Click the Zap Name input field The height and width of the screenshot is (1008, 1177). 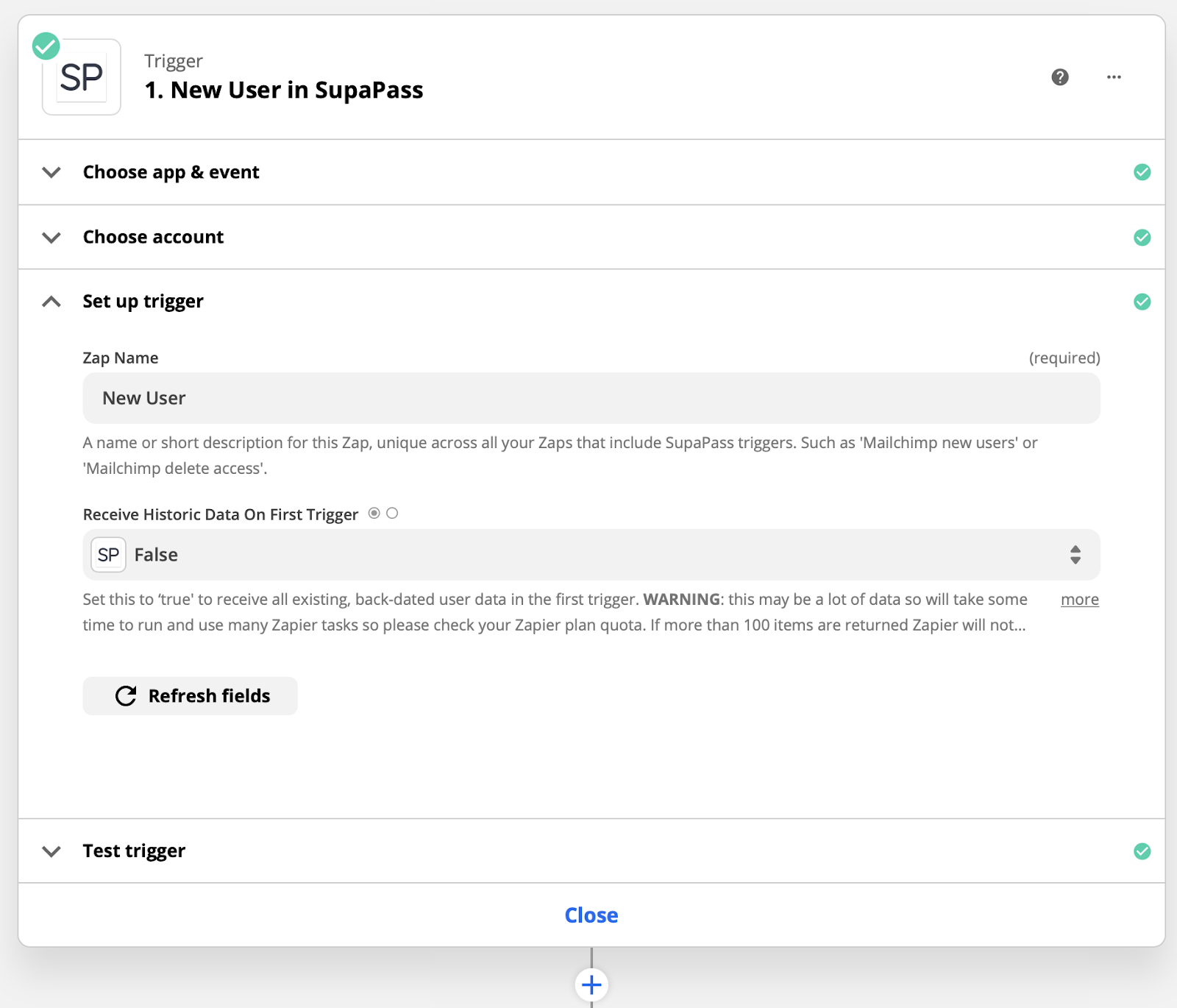click(591, 398)
